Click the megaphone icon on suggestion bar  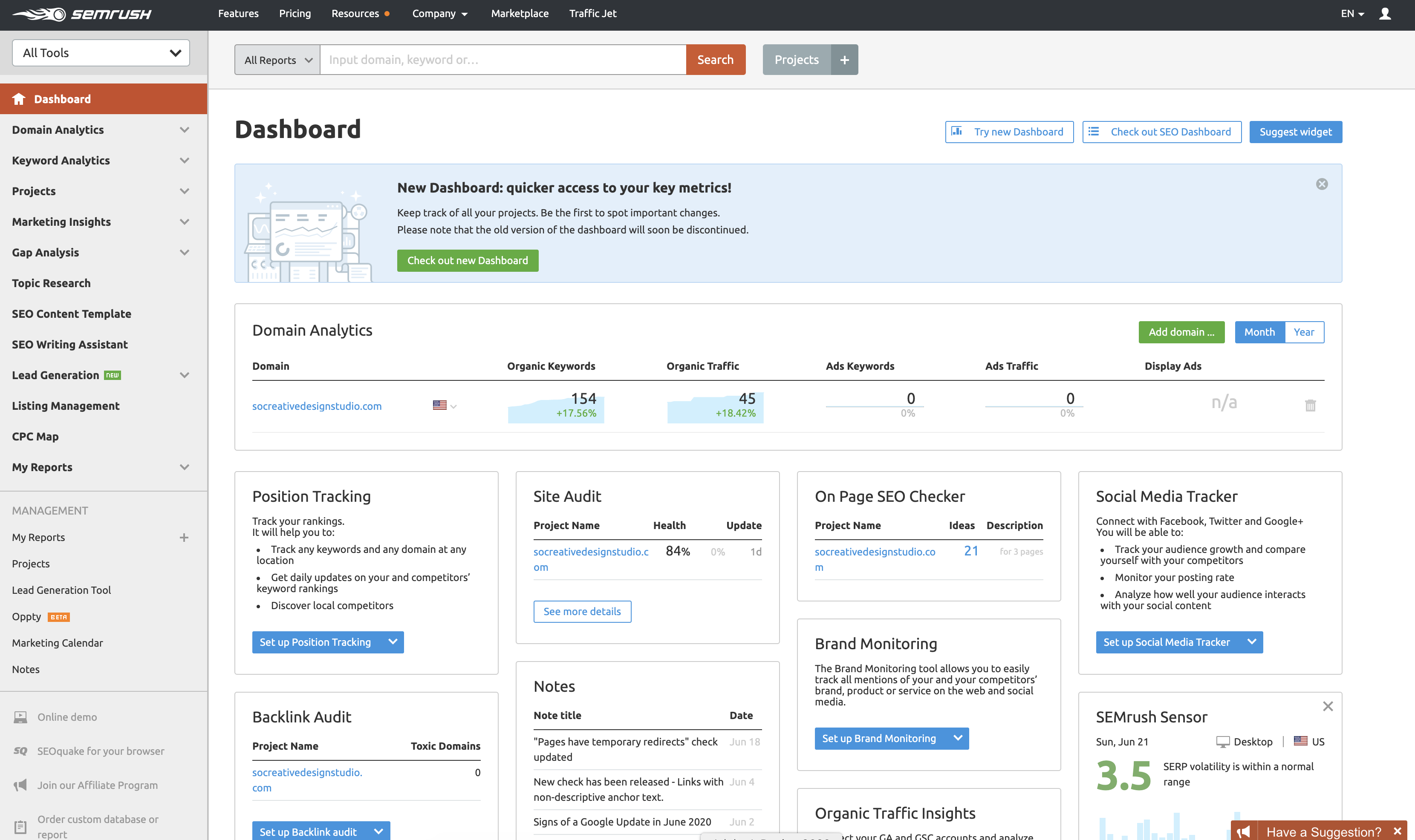click(1244, 831)
